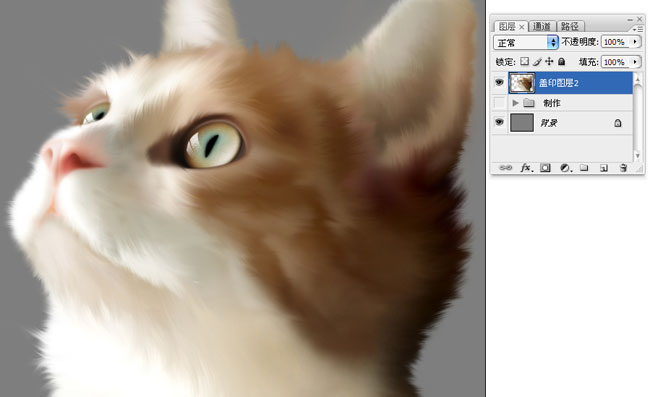Toggle lock all padlock icon
The width and height of the screenshot is (650, 397).
(x=561, y=61)
